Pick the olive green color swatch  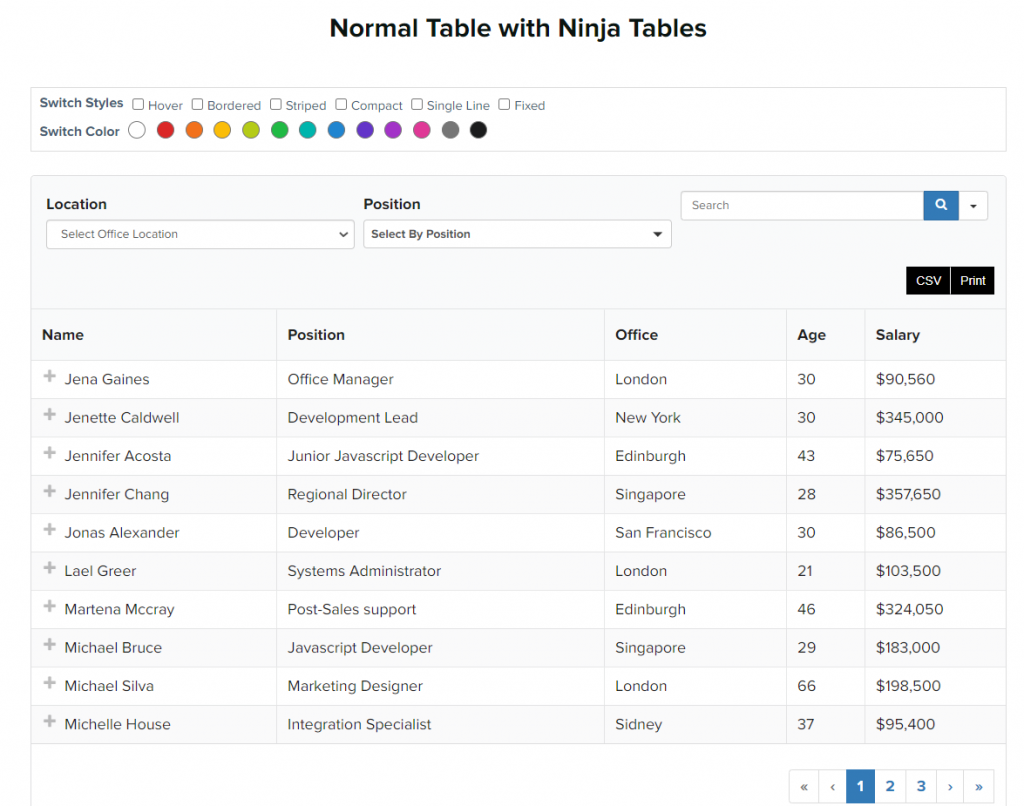point(251,130)
